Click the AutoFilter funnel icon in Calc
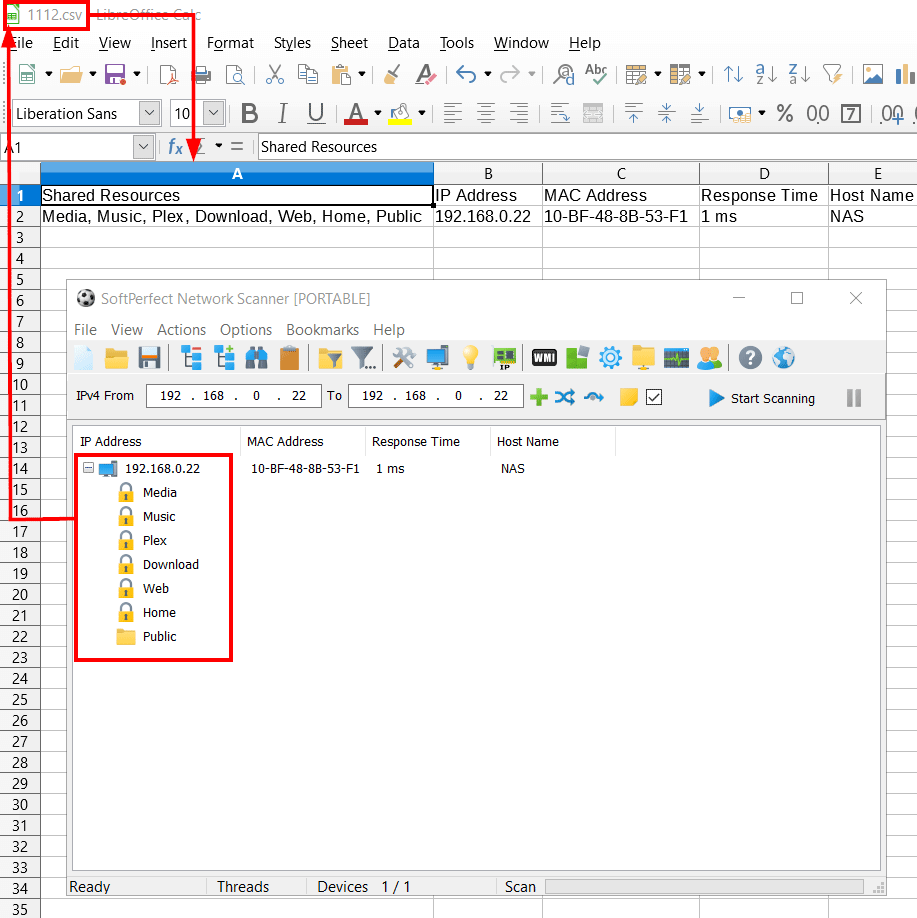Screen dimensions: 917x918 pyautogui.click(x=832, y=74)
